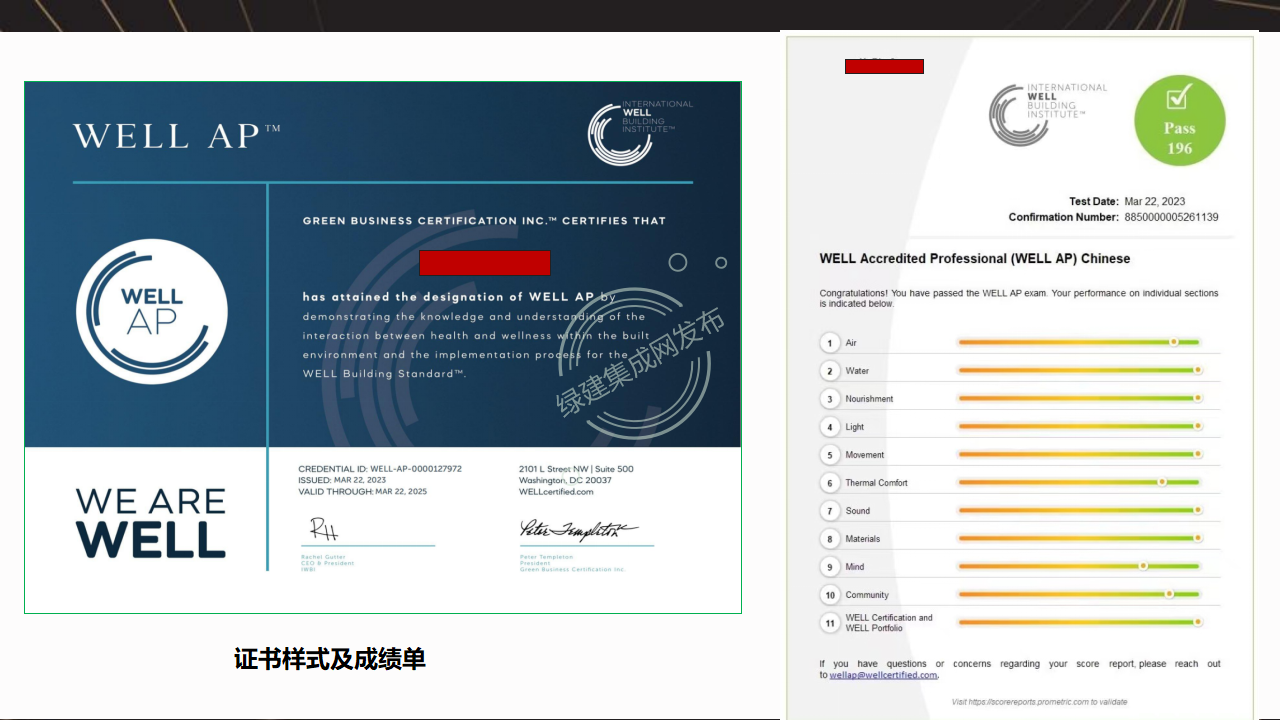
Task: Click the "Nourishment" section label
Action: [x=869, y=399]
